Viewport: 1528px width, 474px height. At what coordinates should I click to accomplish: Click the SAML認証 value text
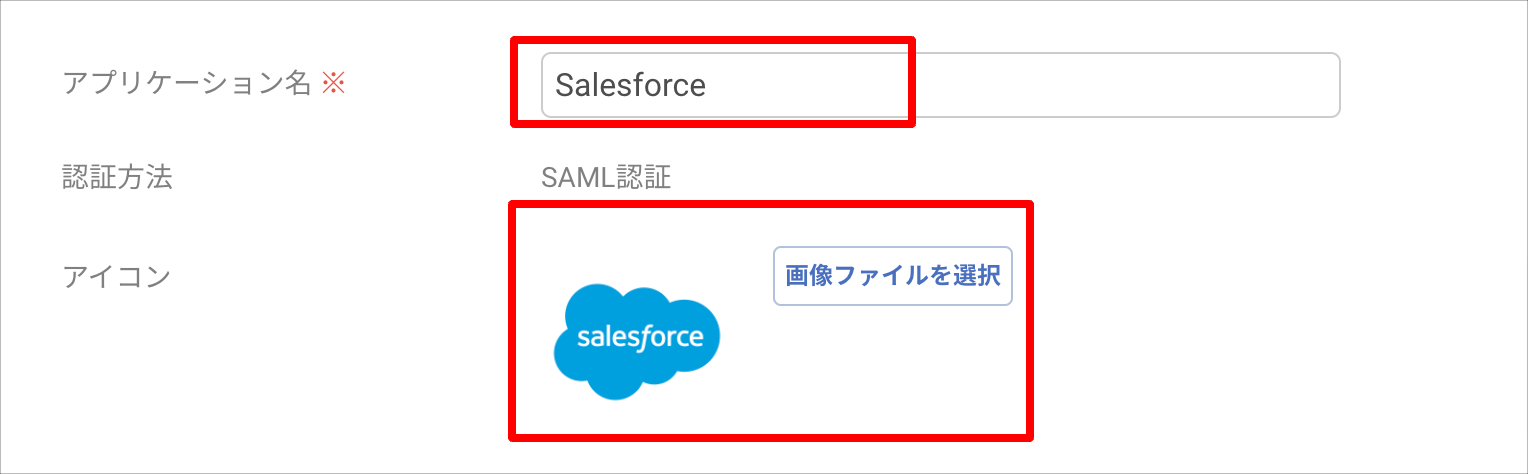point(606,178)
